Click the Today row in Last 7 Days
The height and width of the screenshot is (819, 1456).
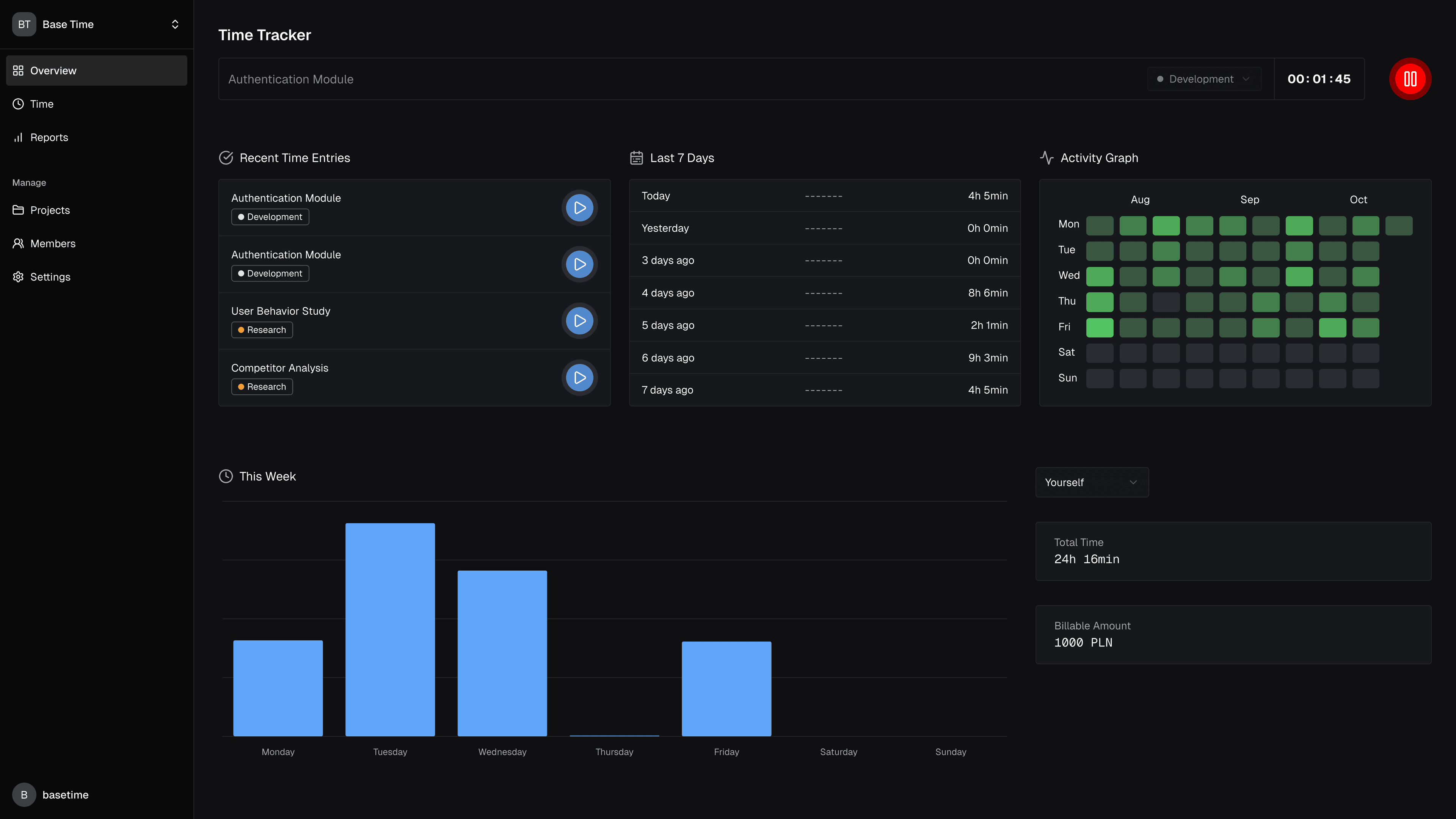click(824, 196)
